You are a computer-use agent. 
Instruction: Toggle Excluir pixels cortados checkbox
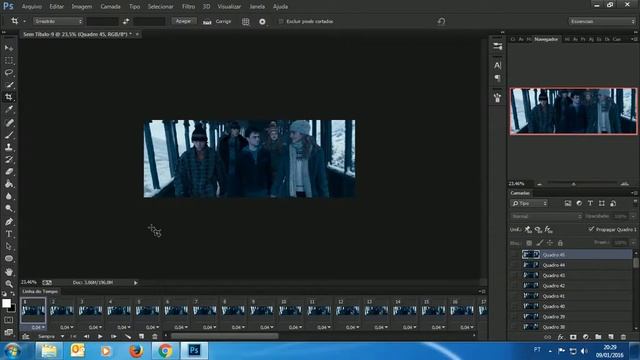(x=281, y=21)
